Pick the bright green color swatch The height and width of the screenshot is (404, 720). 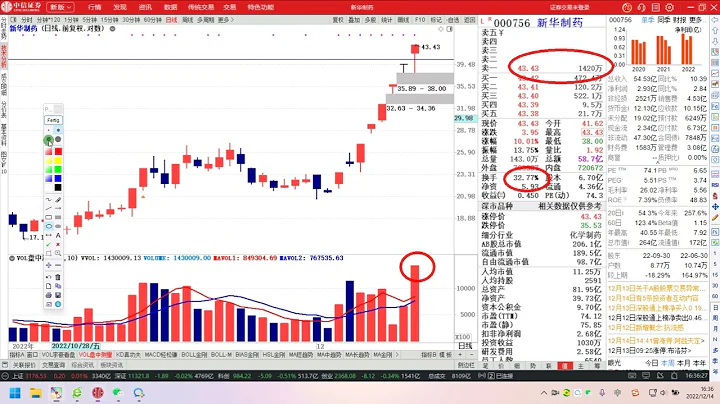click(58, 169)
